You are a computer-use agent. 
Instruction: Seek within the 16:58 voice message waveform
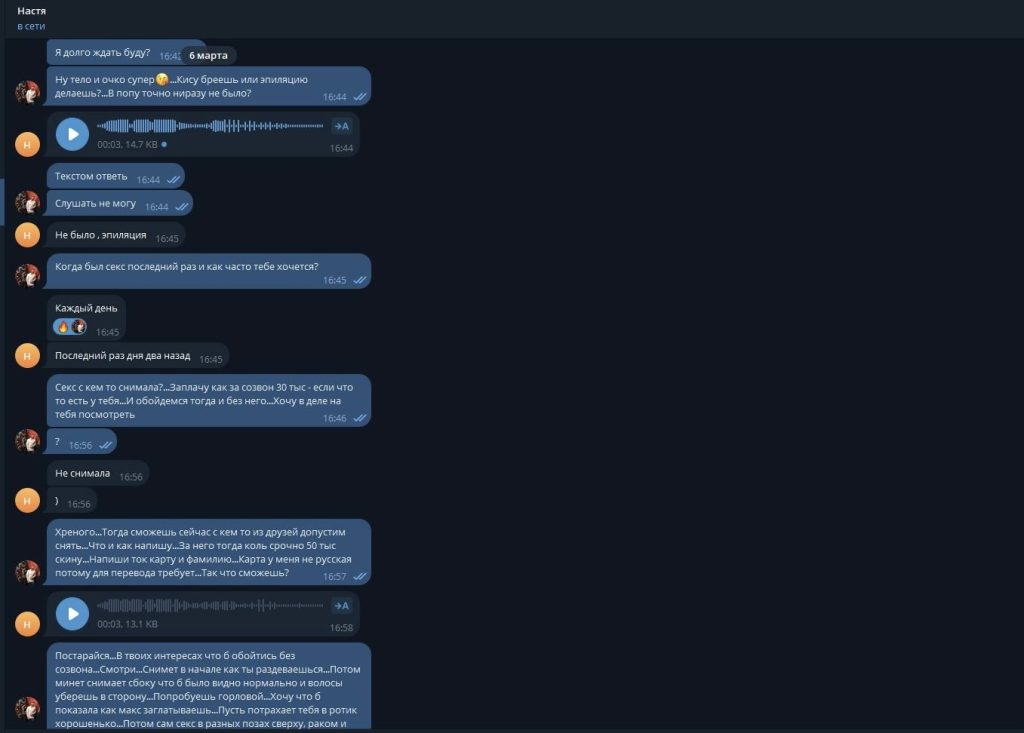click(x=210, y=605)
